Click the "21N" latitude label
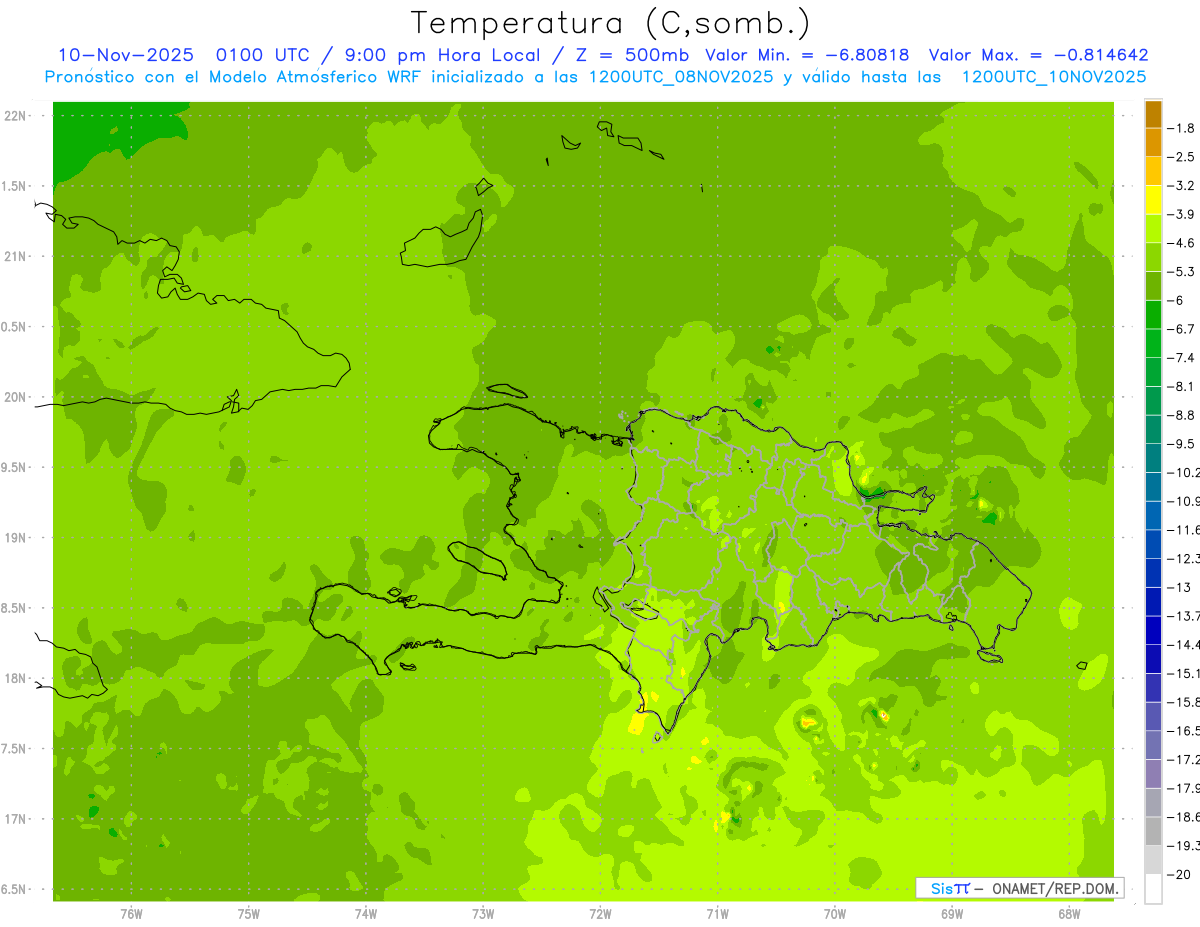 point(15,257)
